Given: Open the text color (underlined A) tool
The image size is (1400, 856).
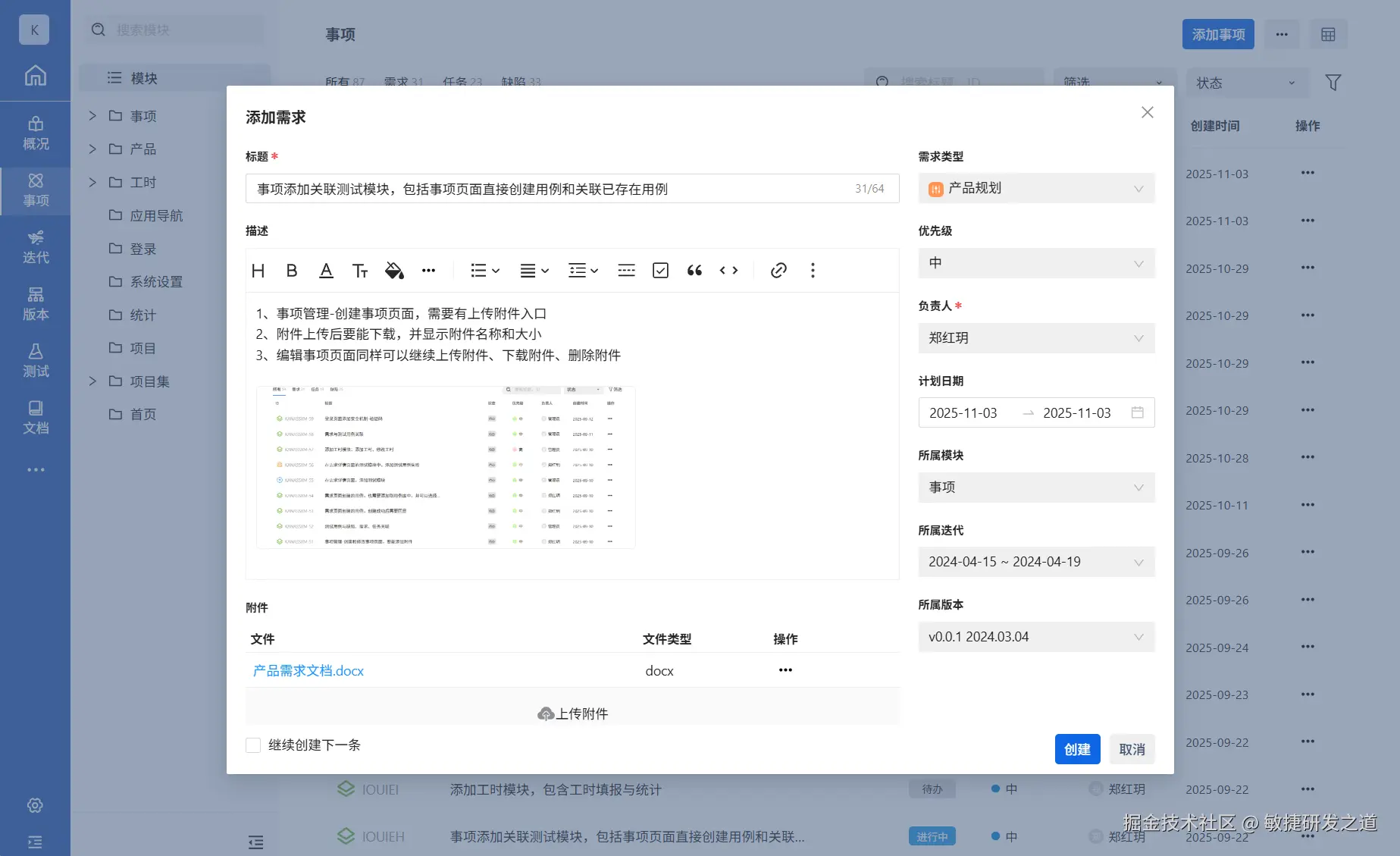Looking at the screenshot, I should pyautogui.click(x=326, y=271).
